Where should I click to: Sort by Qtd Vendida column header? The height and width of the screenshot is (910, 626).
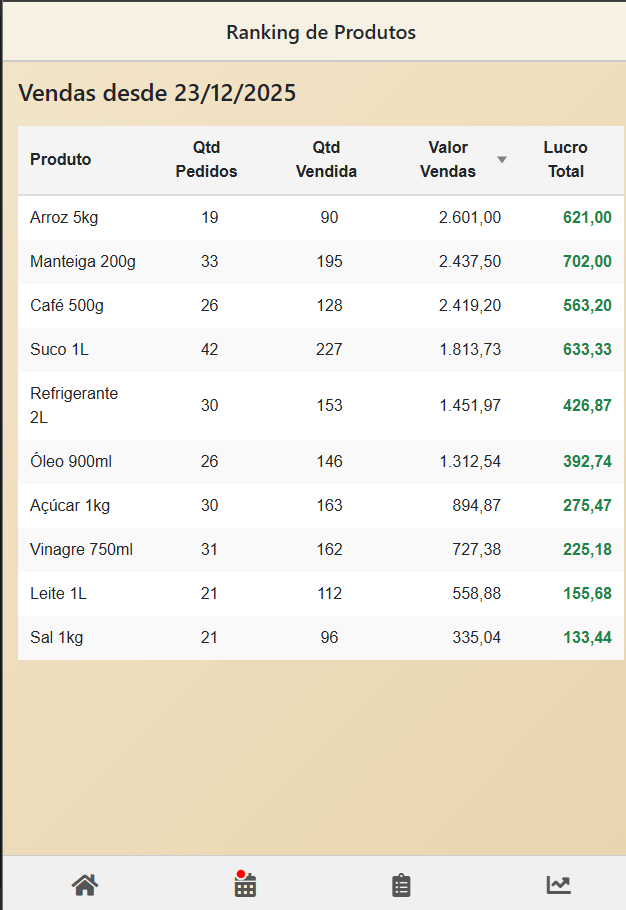tap(327, 160)
